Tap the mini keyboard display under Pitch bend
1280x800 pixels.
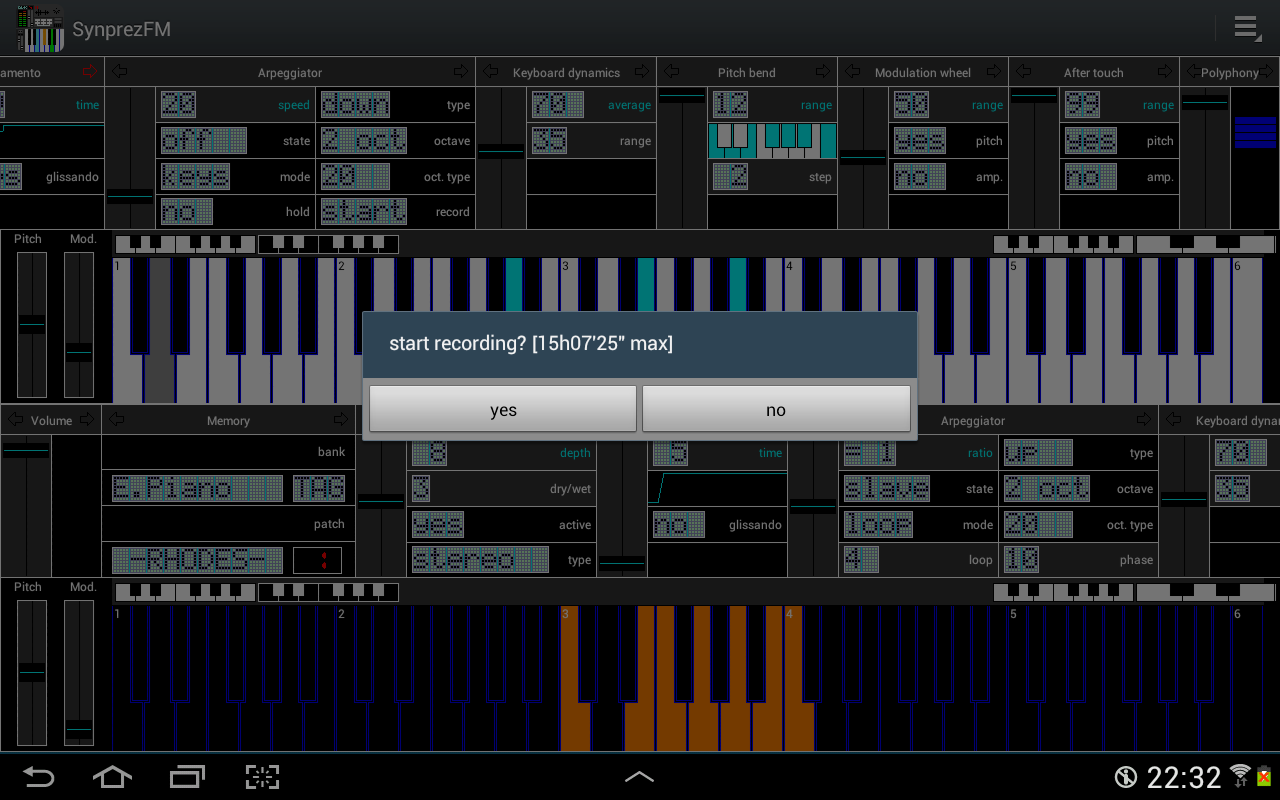(773, 140)
